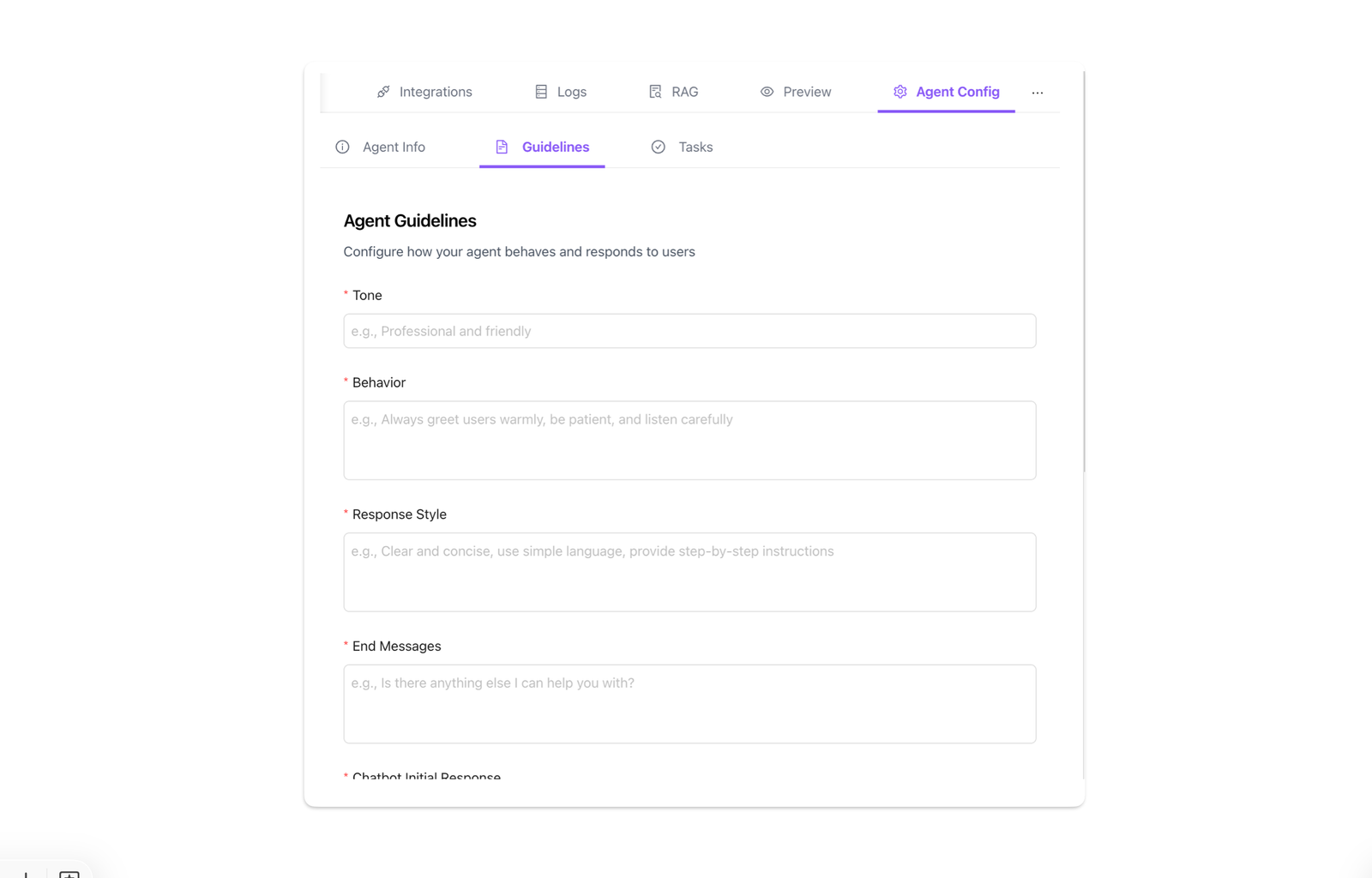Click the Integrations plug icon
Screen dimensions: 1372x878
pyautogui.click(x=383, y=92)
